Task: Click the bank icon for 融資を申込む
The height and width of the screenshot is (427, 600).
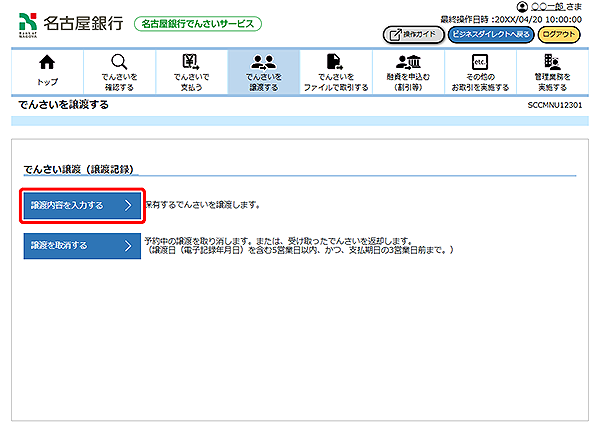Action: point(409,63)
